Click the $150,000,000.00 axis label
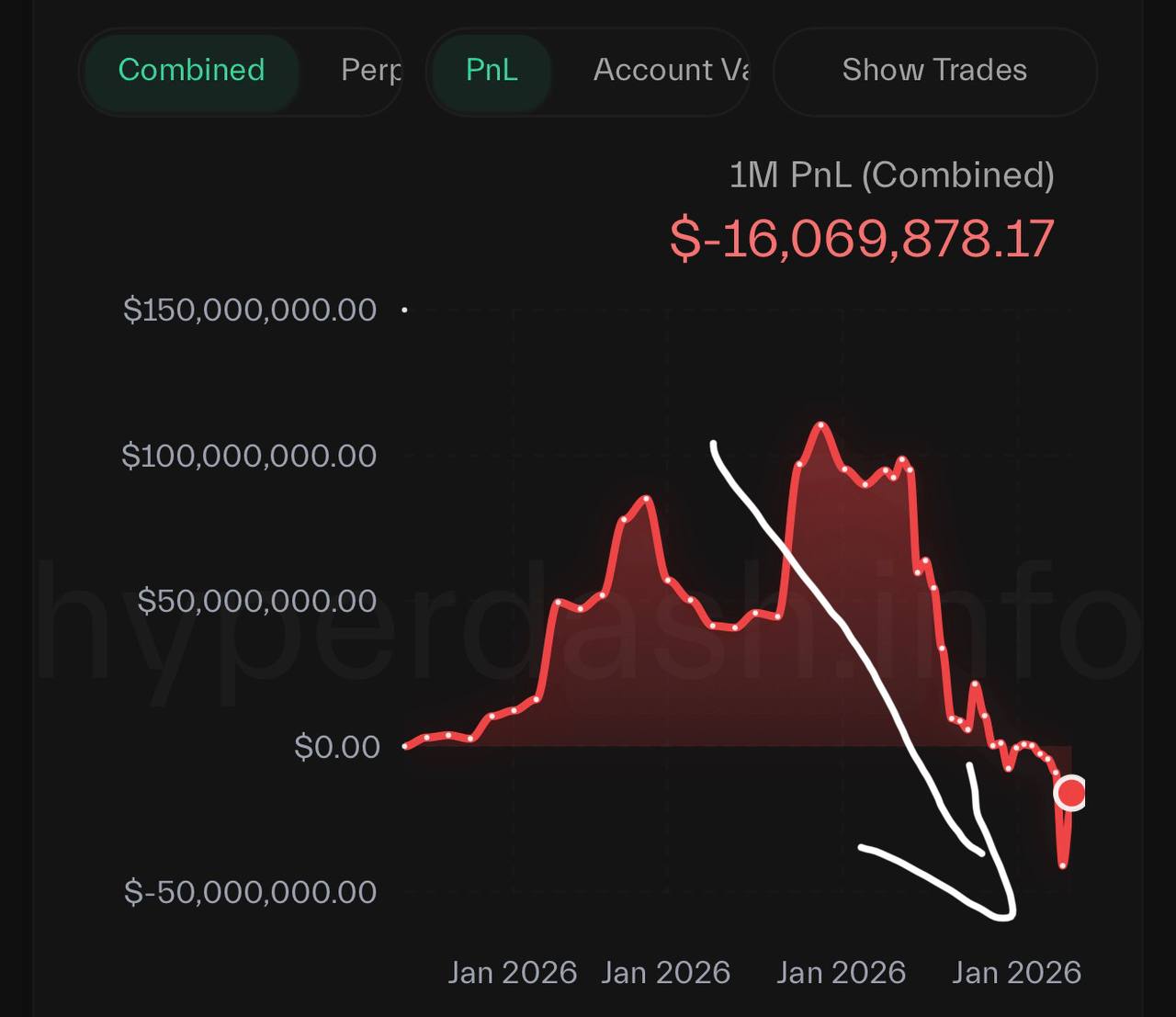The width and height of the screenshot is (1176, 1017). pos(250,311)
